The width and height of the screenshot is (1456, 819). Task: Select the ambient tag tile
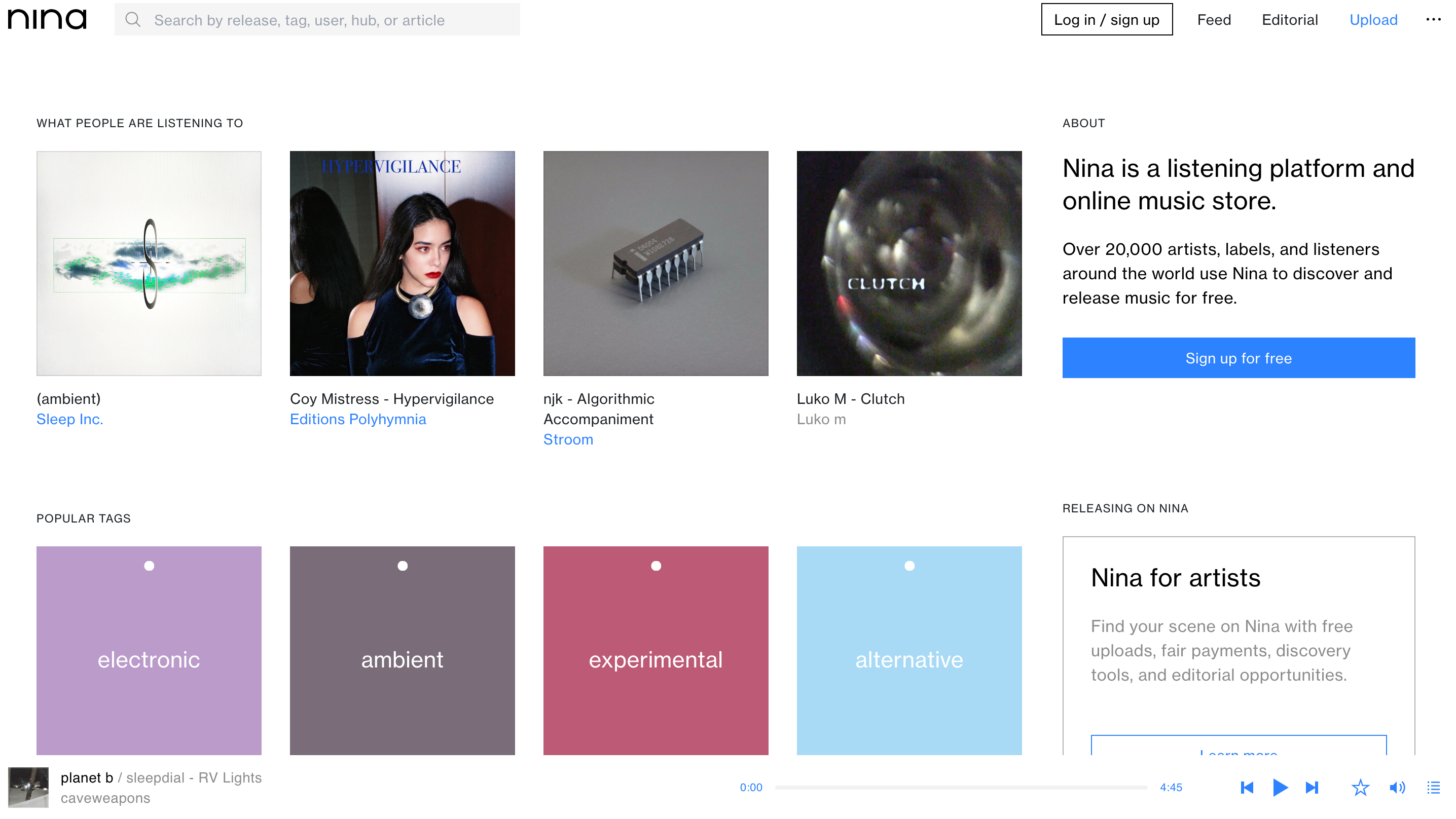[403, 651]
